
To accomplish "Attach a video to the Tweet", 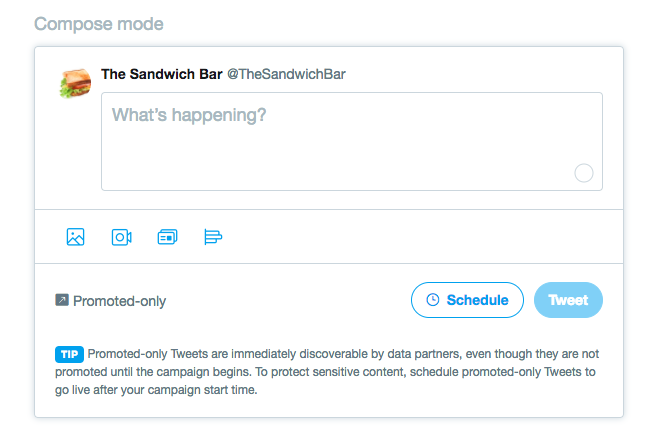I will 121,237.
